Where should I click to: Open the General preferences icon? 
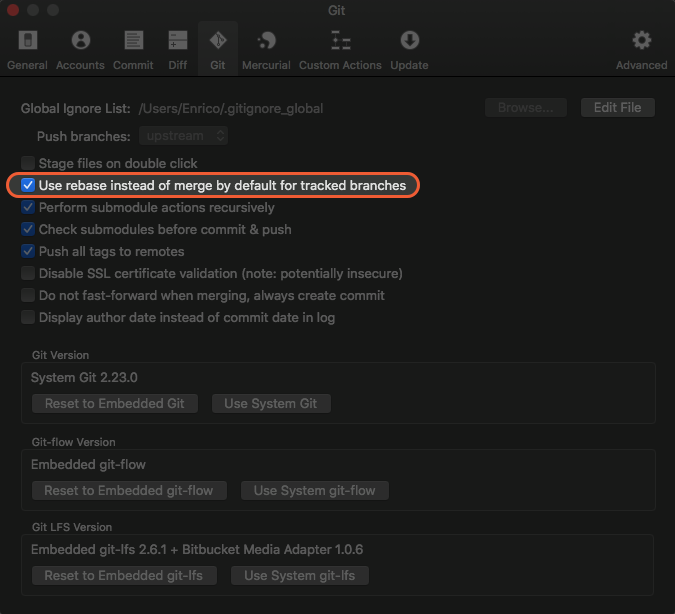click(x=28, y=40)
